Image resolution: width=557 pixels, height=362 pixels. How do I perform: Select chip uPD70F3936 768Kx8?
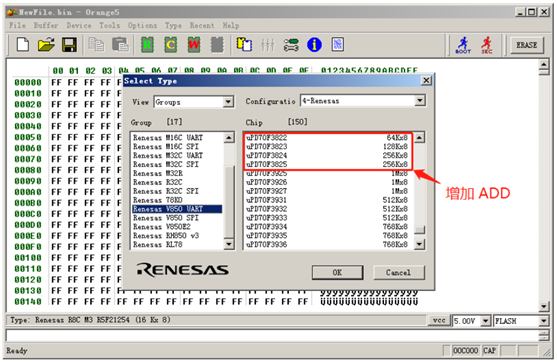click(x=328, y=244)
